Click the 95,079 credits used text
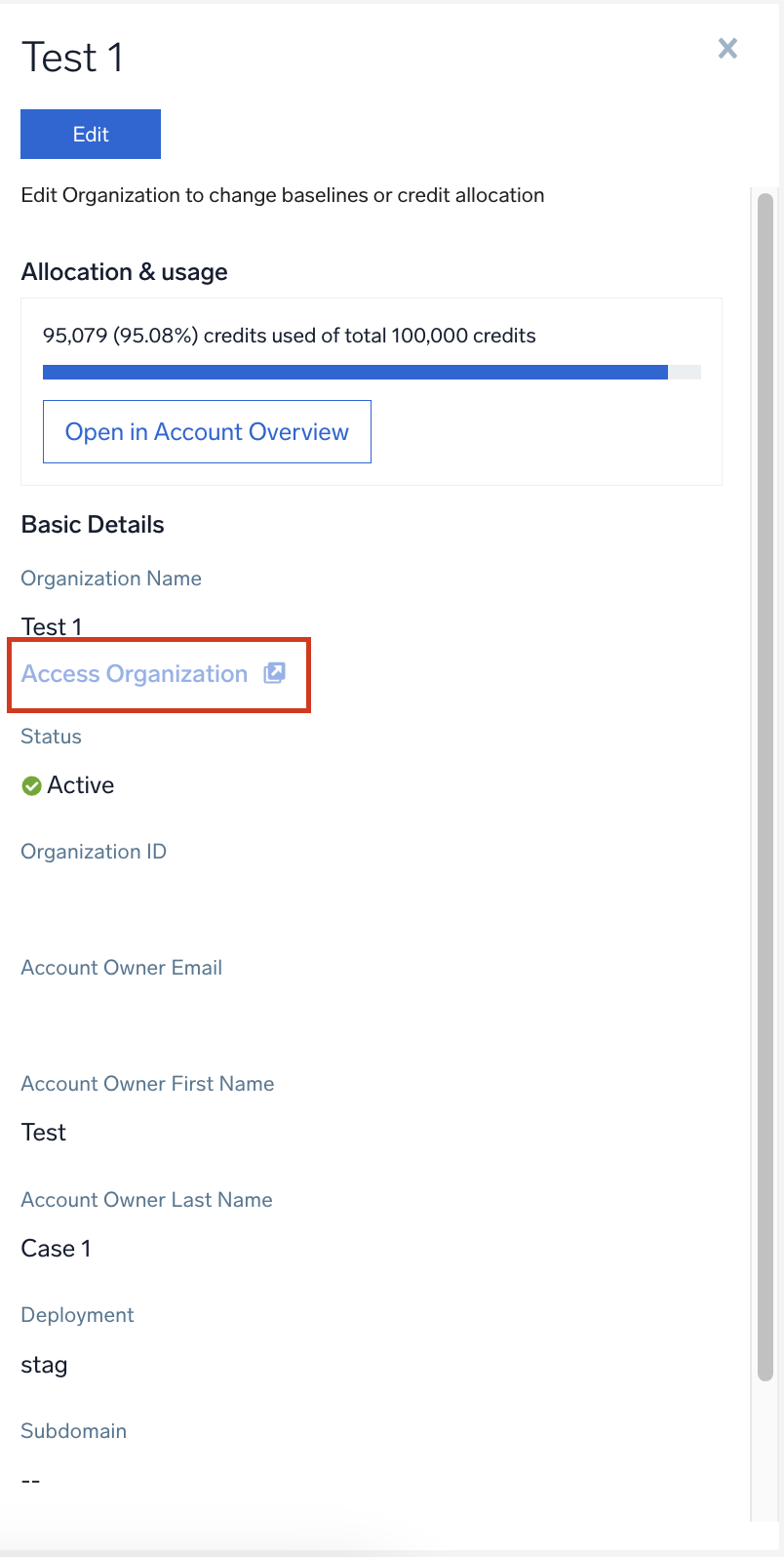The image size is (784, 1557). coord(289,336)
